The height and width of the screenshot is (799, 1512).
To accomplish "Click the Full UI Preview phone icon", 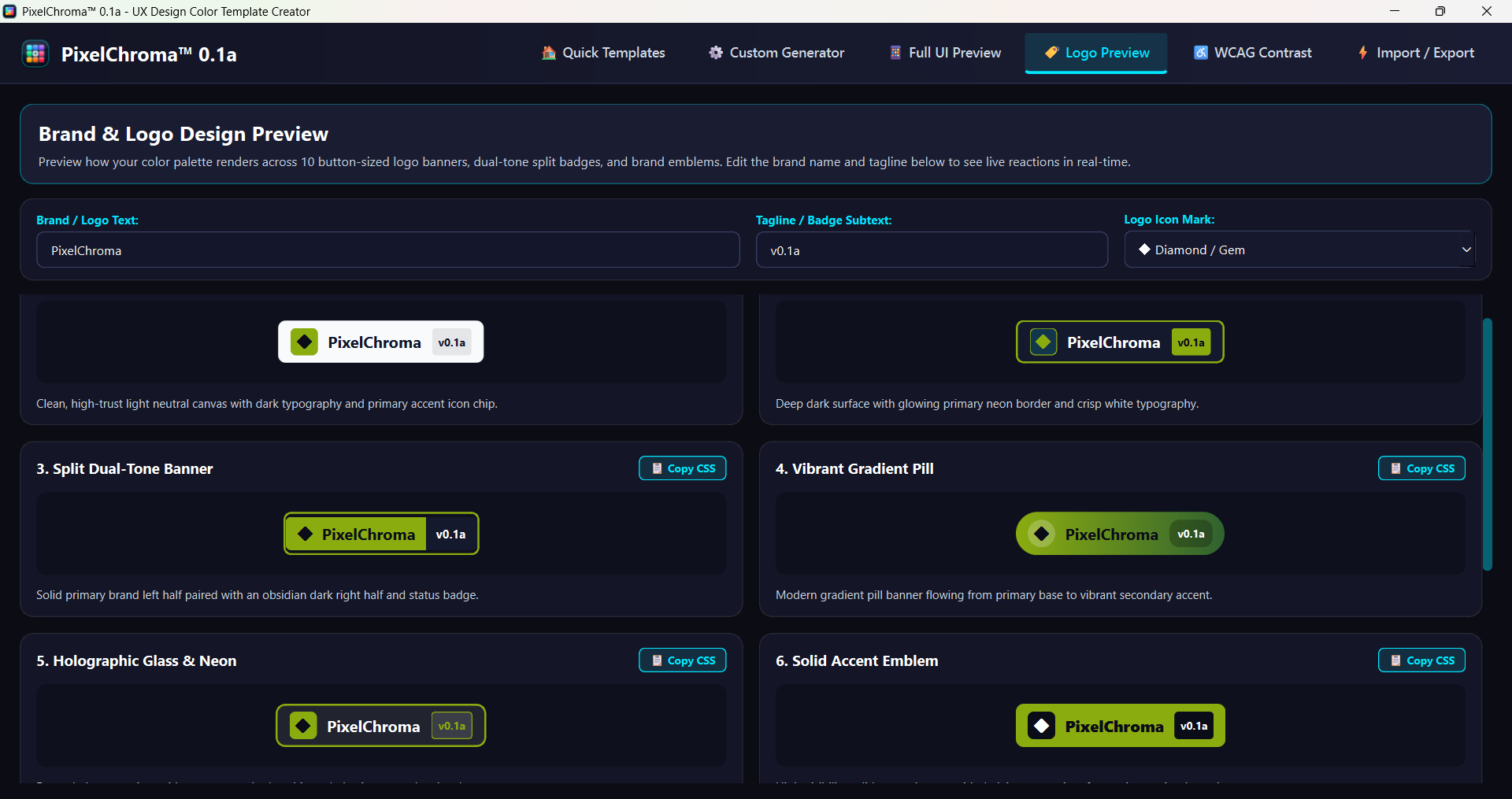I will coord(895,53).
